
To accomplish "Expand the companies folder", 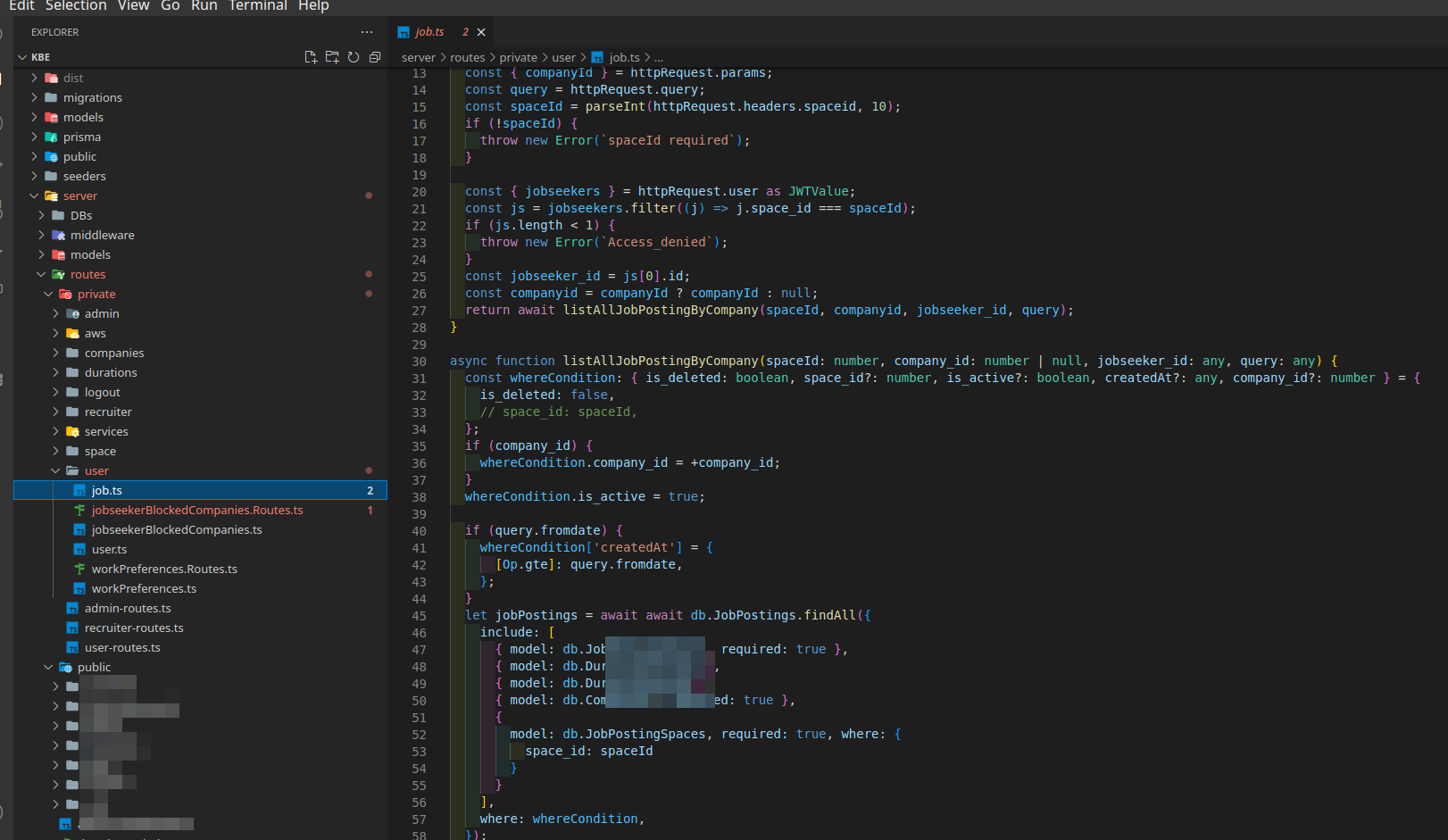I will tap(113, 353).
